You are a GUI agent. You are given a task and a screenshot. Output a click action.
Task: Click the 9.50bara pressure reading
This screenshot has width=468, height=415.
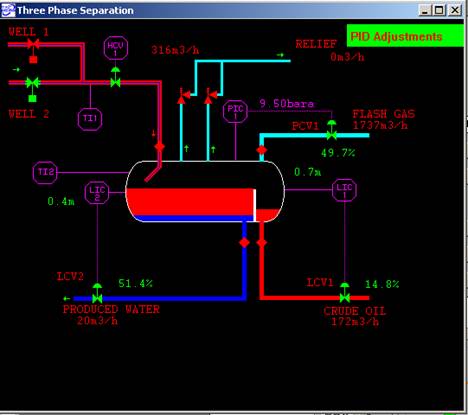point(286,103)
